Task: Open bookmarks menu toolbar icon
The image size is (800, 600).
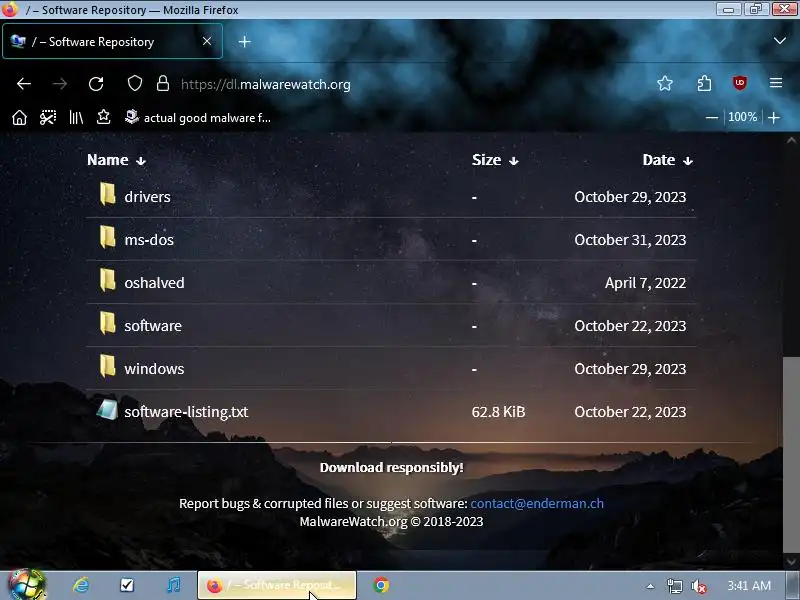Action: point(104,118)
